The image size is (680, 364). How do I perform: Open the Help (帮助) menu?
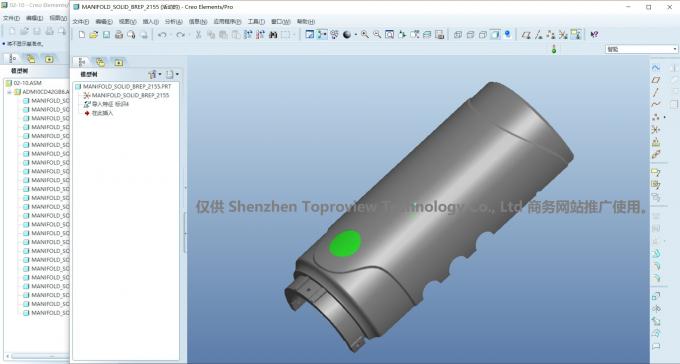pyautogui.click(x=306, y=22)
